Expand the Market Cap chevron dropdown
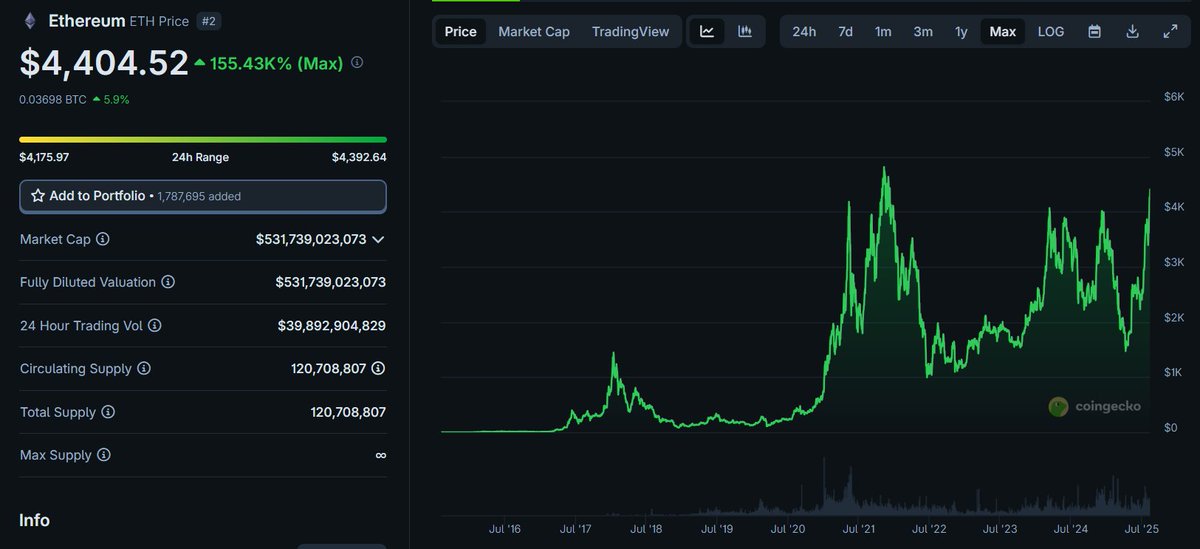Image resolution: width=1200 pixels, height=549 pixels. [378, 239]
